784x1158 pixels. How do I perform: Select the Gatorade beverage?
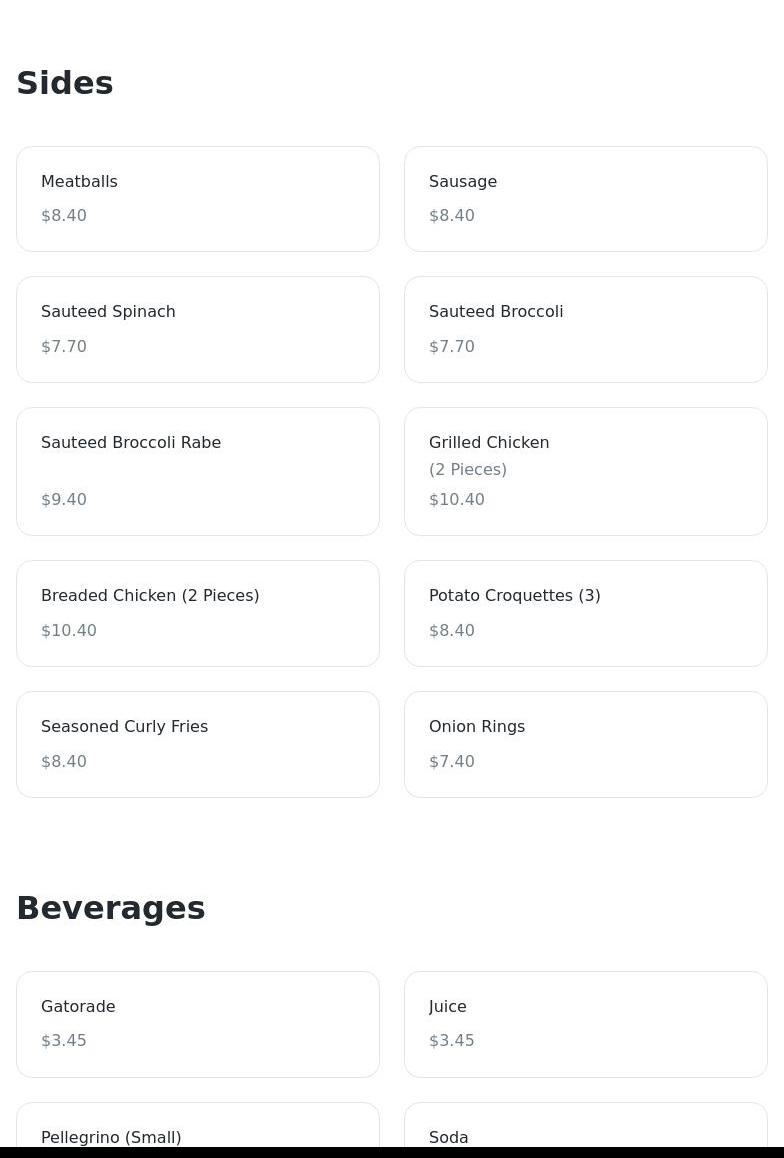(x=197, y=1024)
